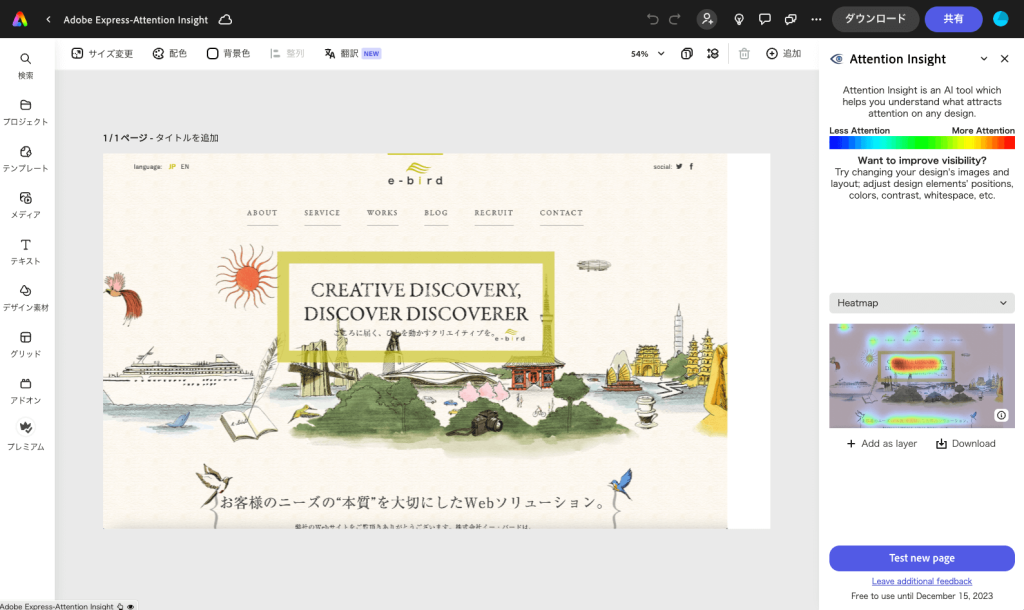Click 追加 to add a page

(x=784, y=54)
